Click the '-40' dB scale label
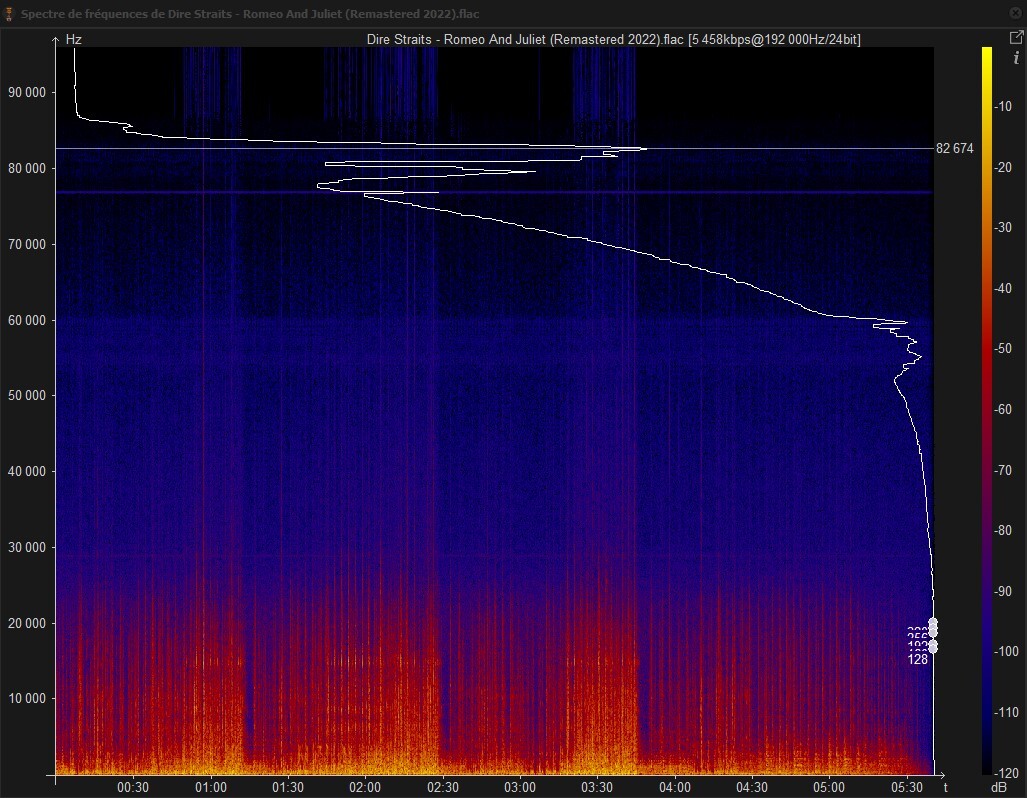1027x798 pixels. coord(1003,289)
